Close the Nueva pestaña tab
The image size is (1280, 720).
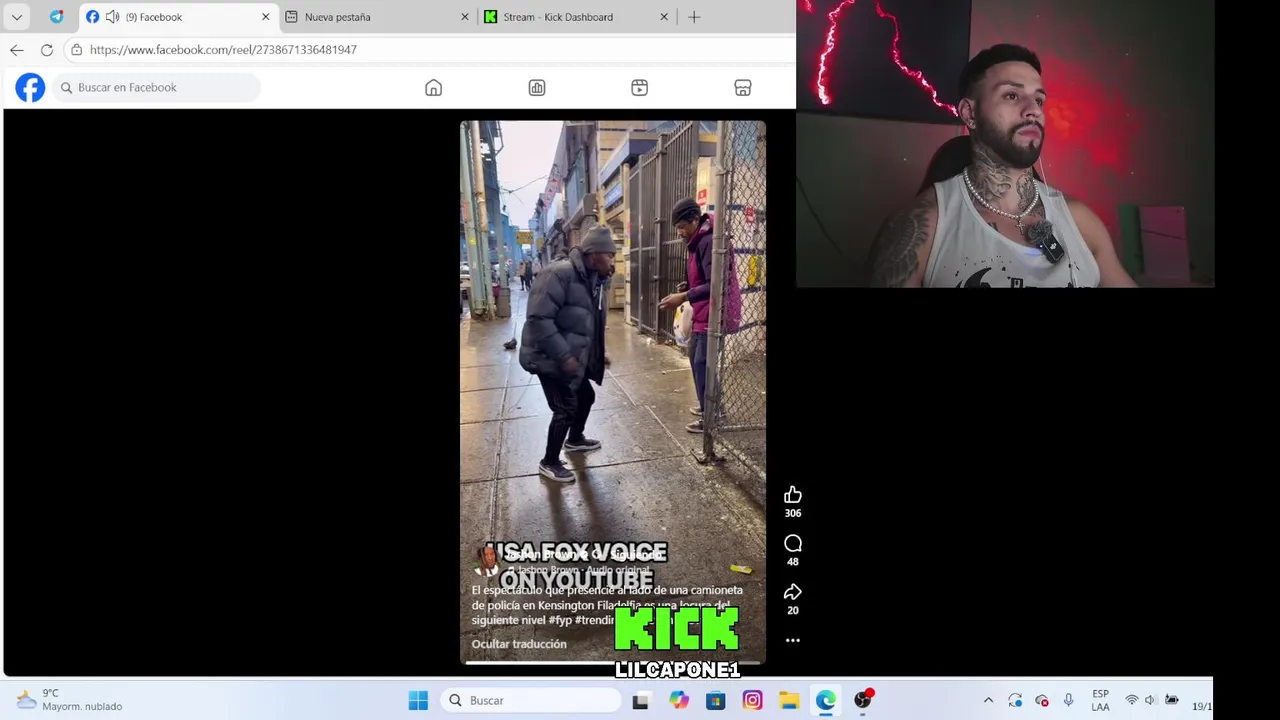(465, 17)
